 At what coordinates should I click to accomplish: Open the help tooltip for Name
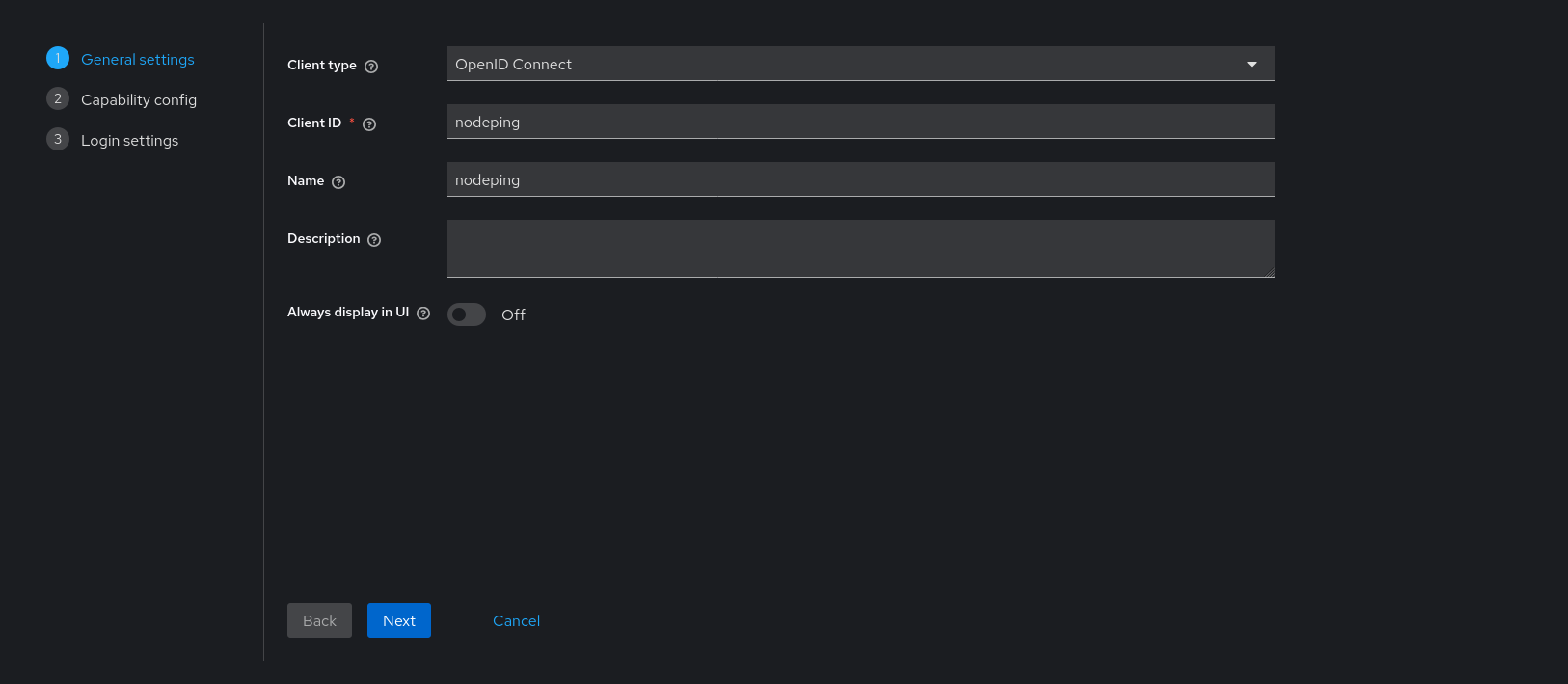338,182
